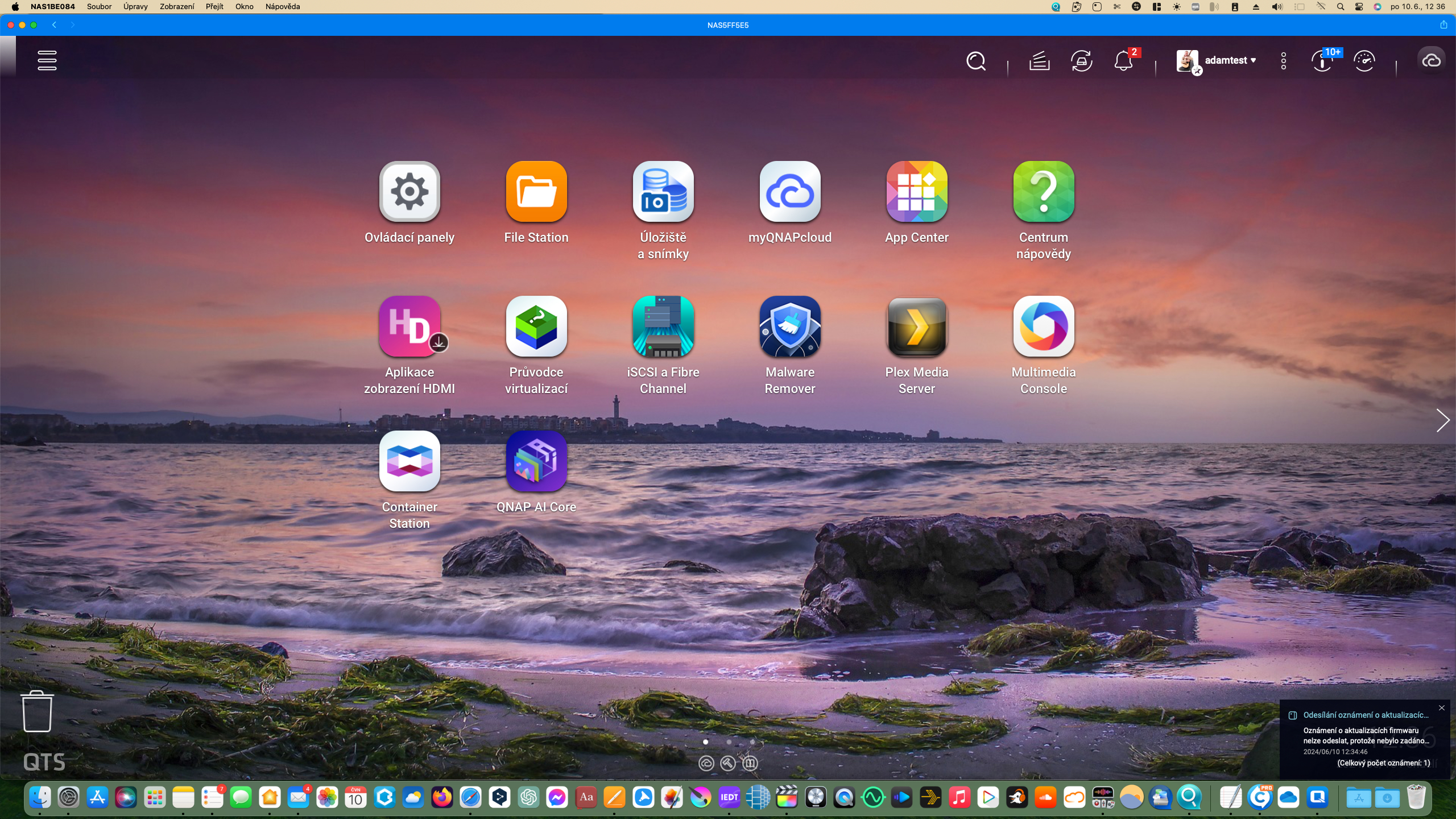Screen dimensions: 1456x819
Task: Open the Zobrazení menu in menu bar
Action: click(176, 7)
